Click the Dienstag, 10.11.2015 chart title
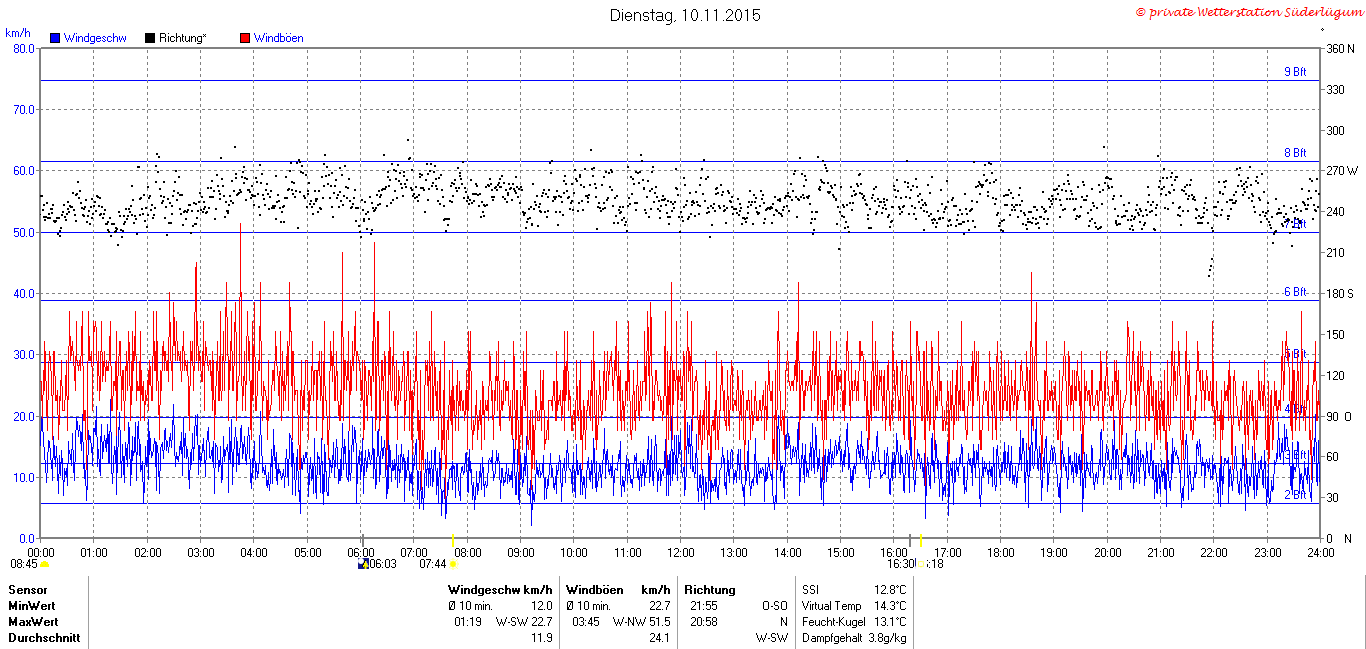This screenshot has width=1366, height=649. tap(685, 15)
